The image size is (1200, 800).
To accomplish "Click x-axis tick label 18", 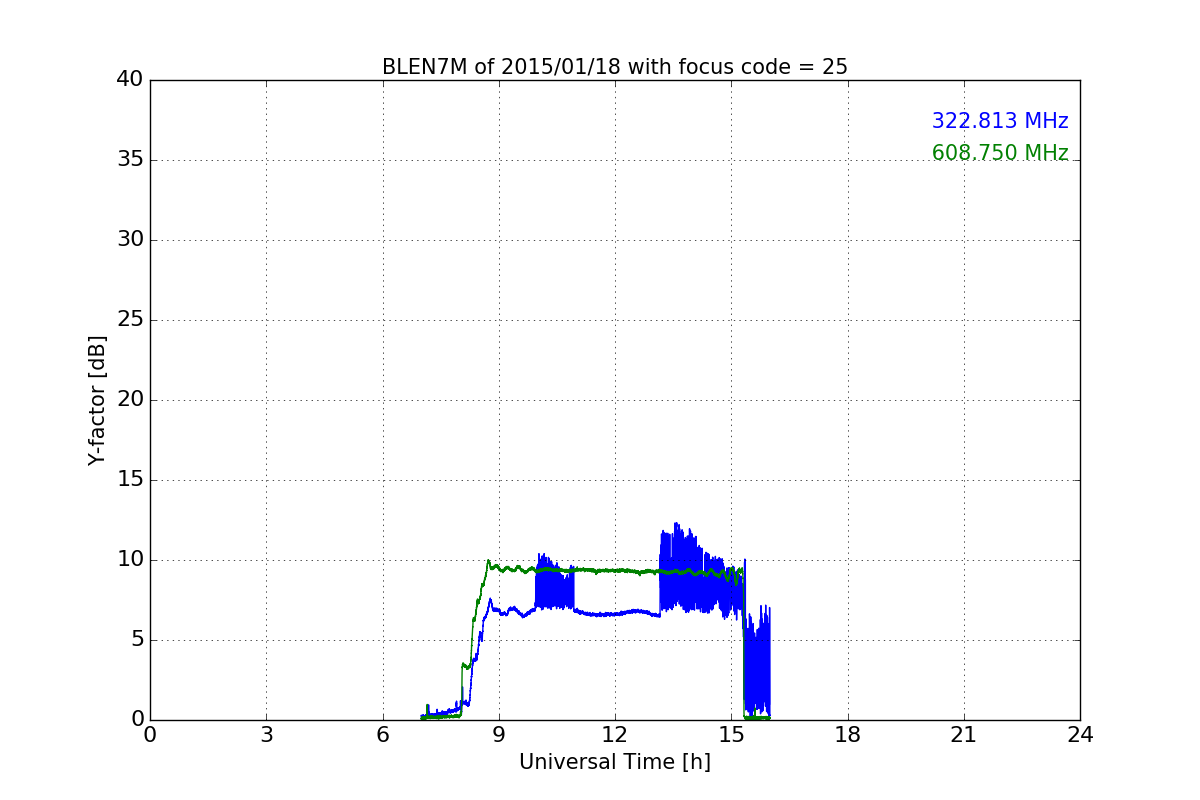I will [x=848, y=735].
